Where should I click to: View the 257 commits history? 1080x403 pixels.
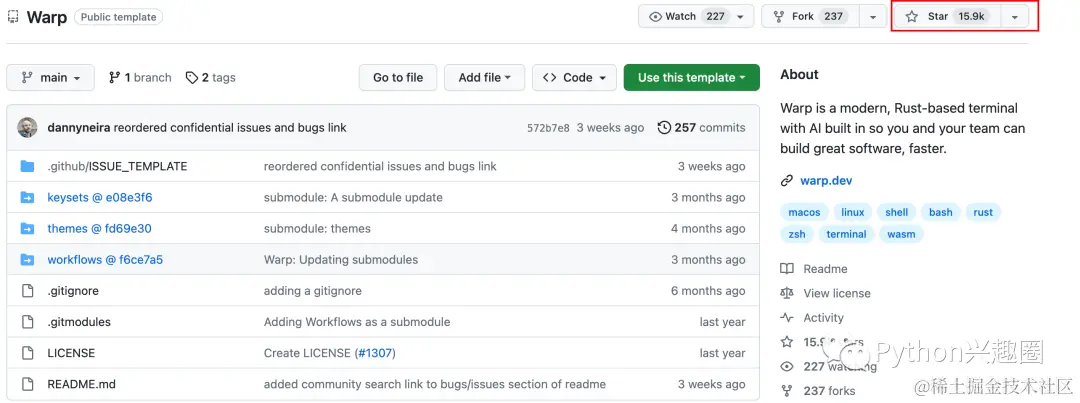click(701, 127)
